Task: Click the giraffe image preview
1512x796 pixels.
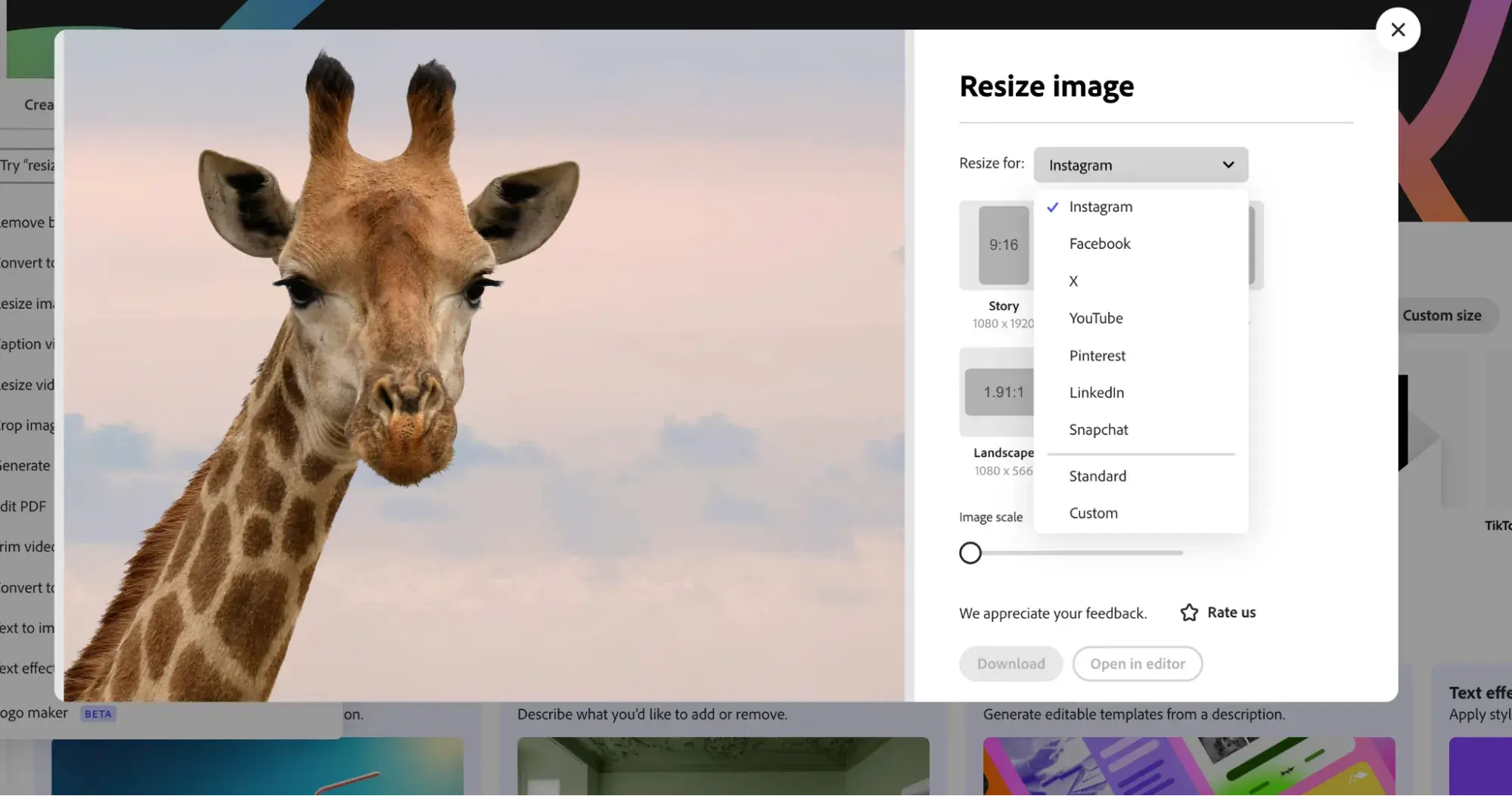Action: click(484, 363)
